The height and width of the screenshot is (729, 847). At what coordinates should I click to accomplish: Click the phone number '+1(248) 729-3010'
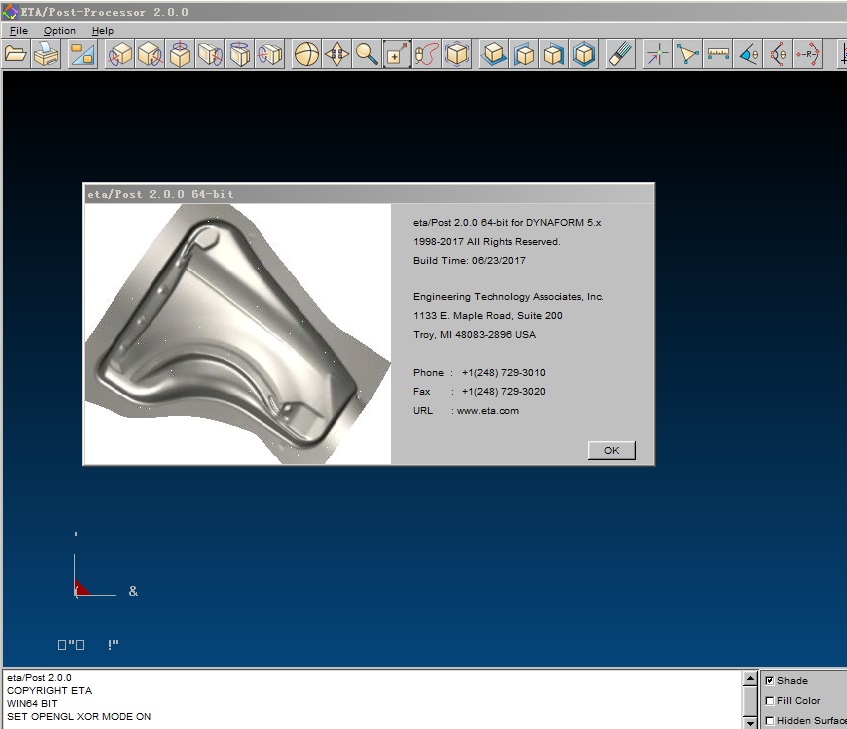click(x=503, y=373)
